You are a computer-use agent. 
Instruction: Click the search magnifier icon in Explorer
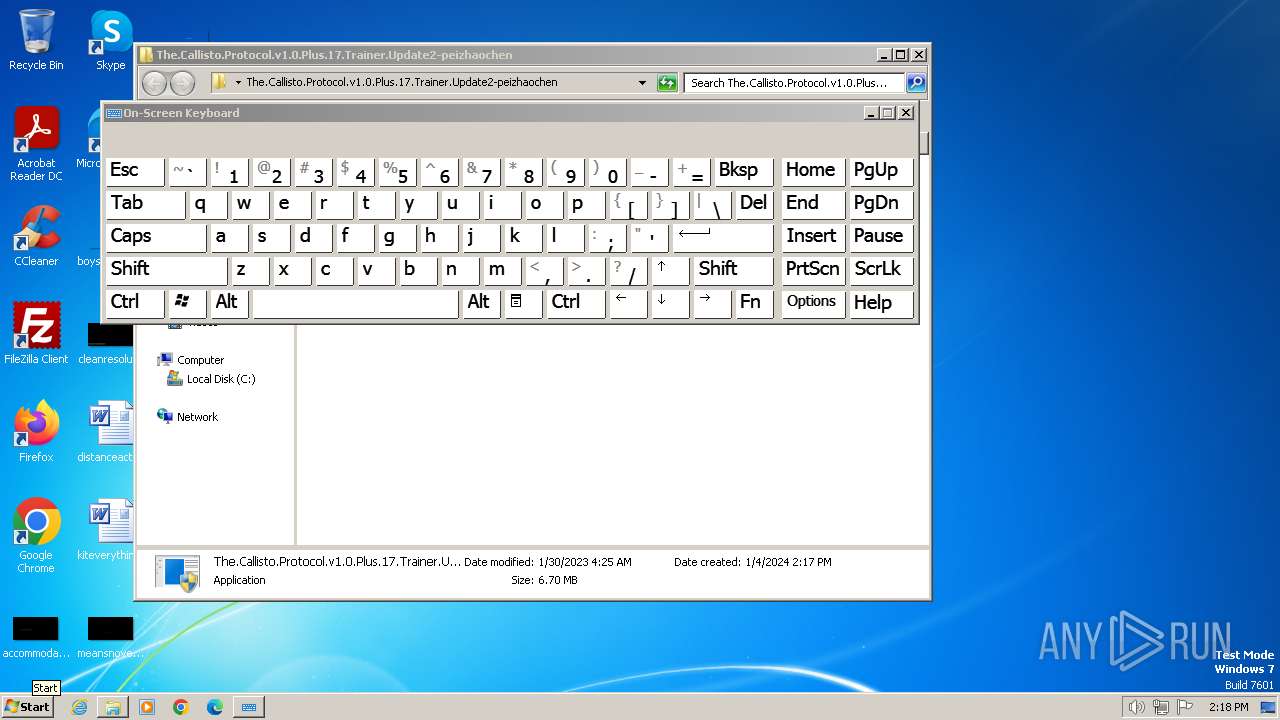pos(916,83)
